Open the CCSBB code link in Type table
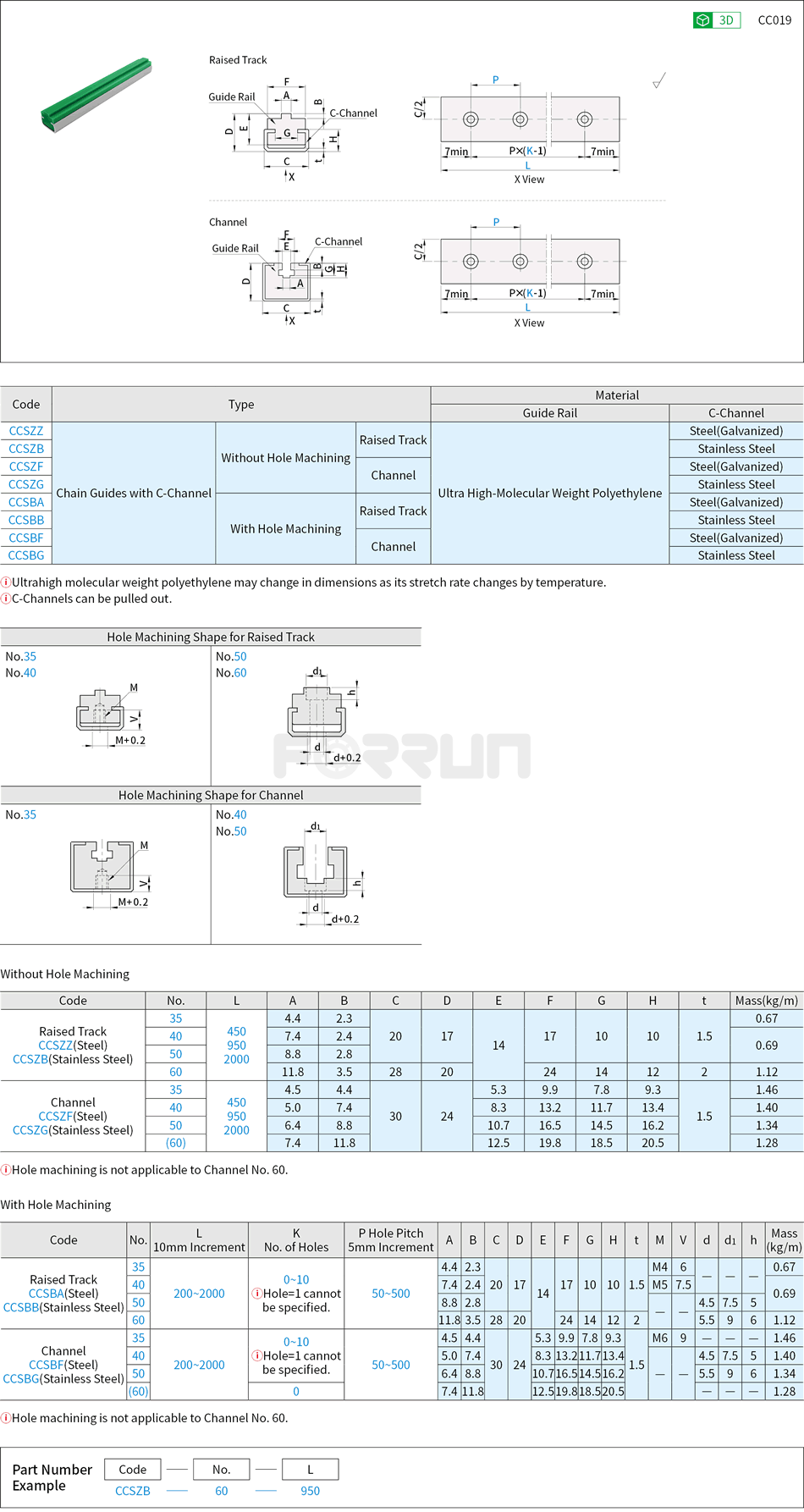The height and width of the screenshot is (1512, 804). (x=26, y=520)
